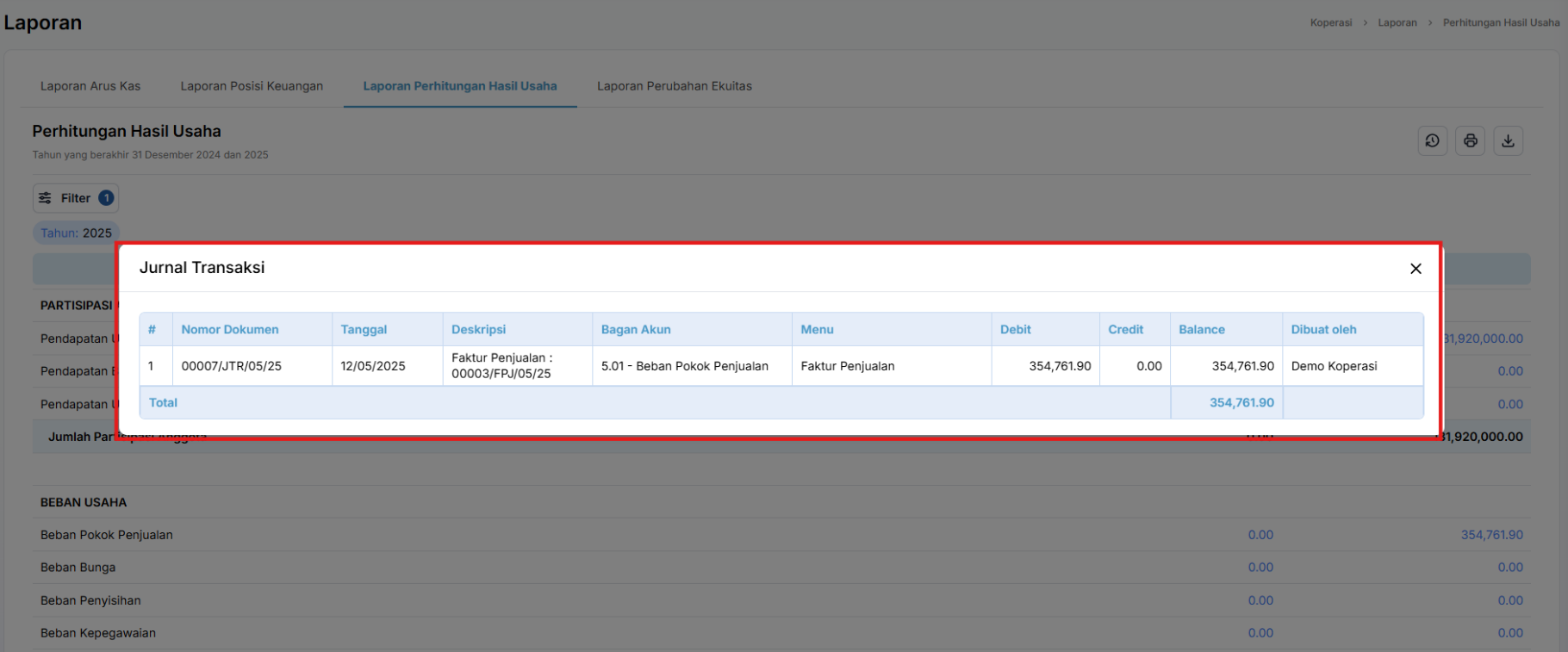Go to Koperasi breadcrumb link
This screenshot has height=652, width=1568.
click(1331, 22)
